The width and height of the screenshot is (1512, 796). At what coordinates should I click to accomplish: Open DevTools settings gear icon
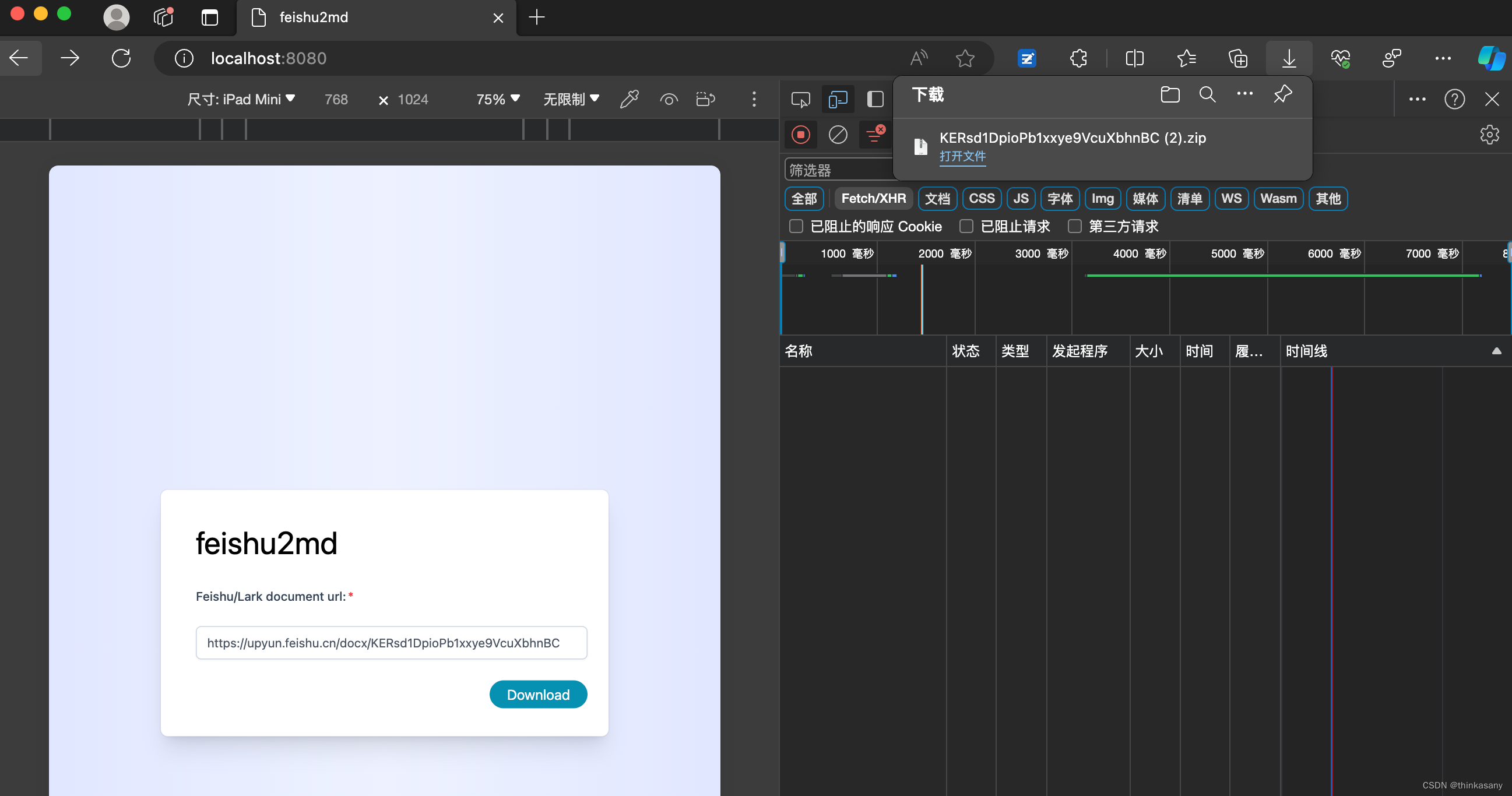click(x=1489, y=135)
